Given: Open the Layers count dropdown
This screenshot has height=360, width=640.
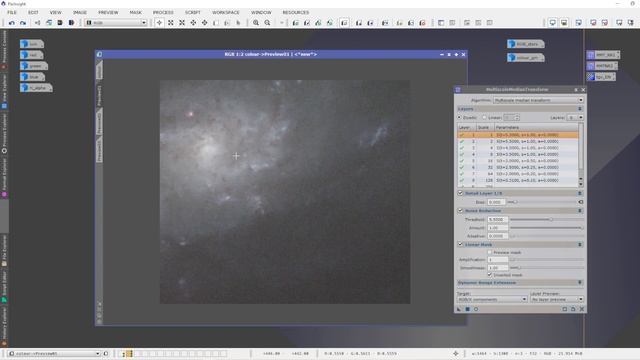Looking at the screenshot, I should [x=575, y=118].
